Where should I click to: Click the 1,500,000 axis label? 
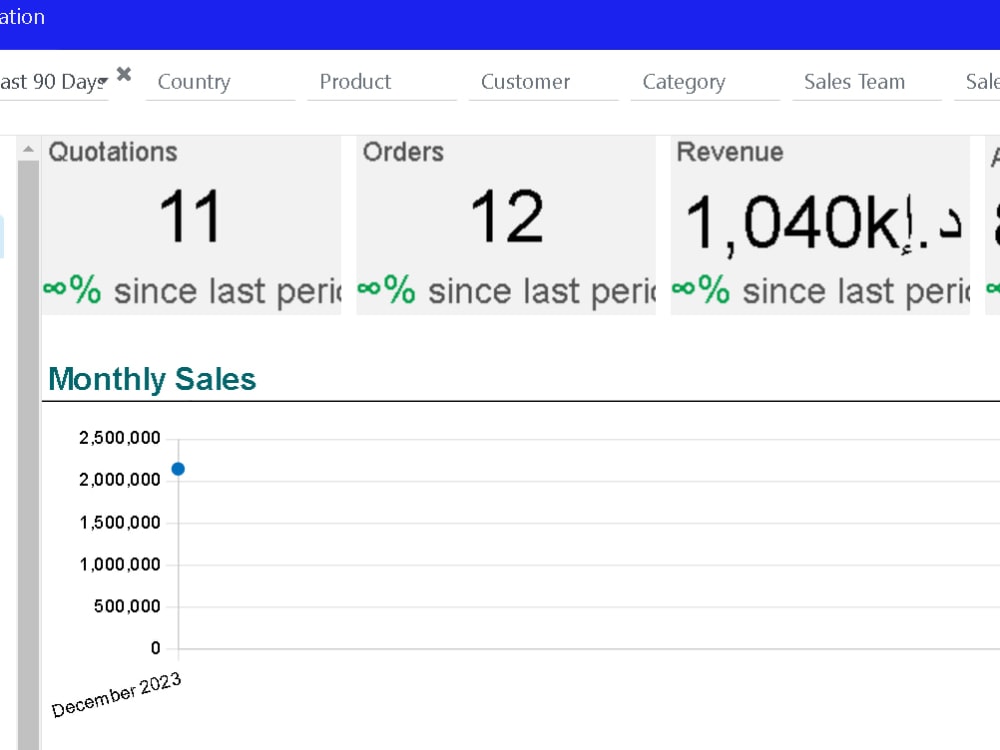click(119, 523)
